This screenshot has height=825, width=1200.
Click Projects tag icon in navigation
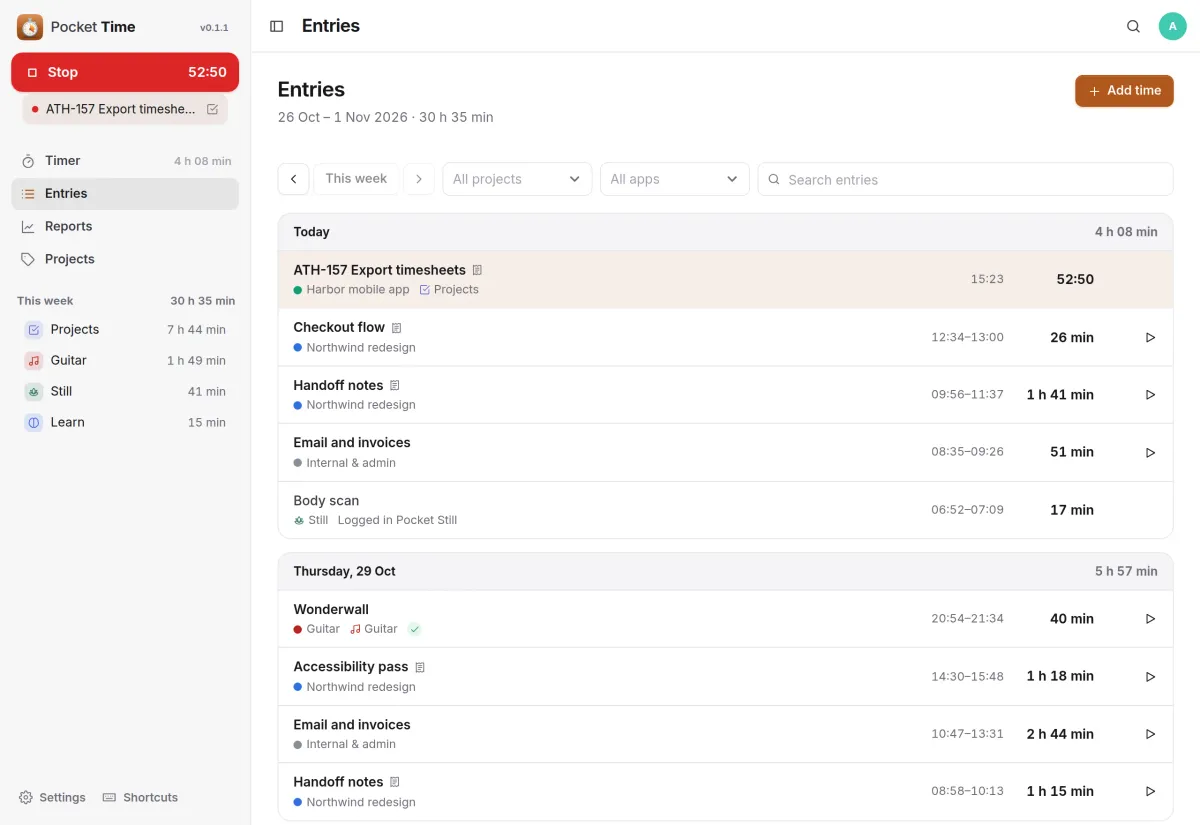[x=28, y=259]
